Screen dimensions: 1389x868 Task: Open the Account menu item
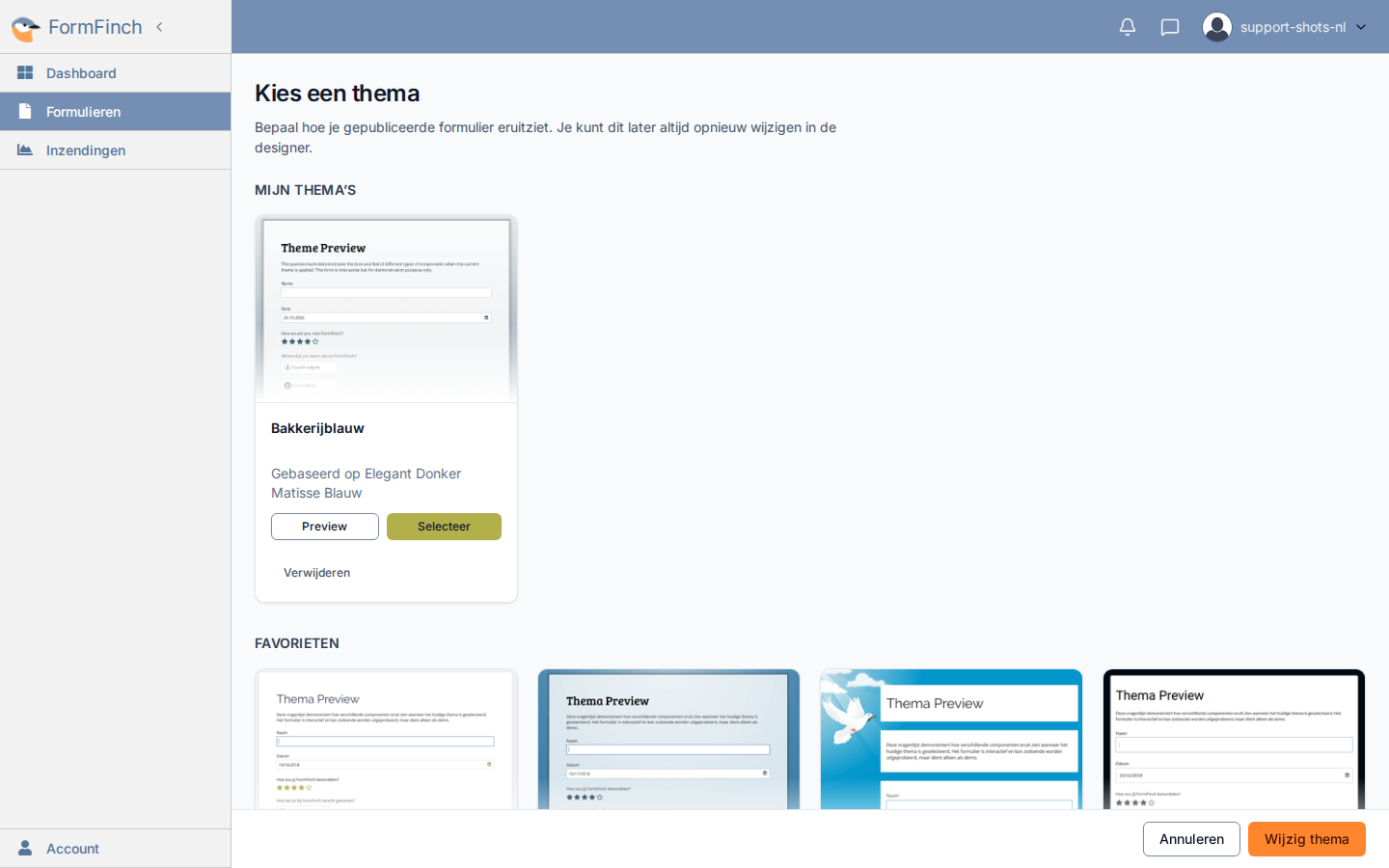[x=116, y=849]
